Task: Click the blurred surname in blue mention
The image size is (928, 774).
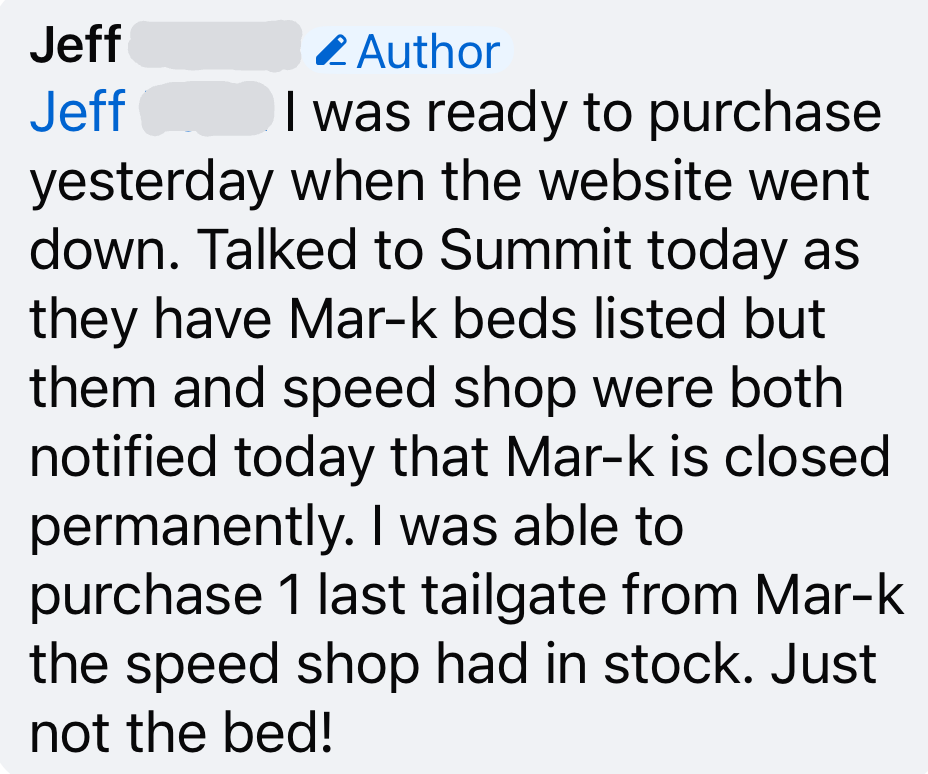Action: [207, 109]
